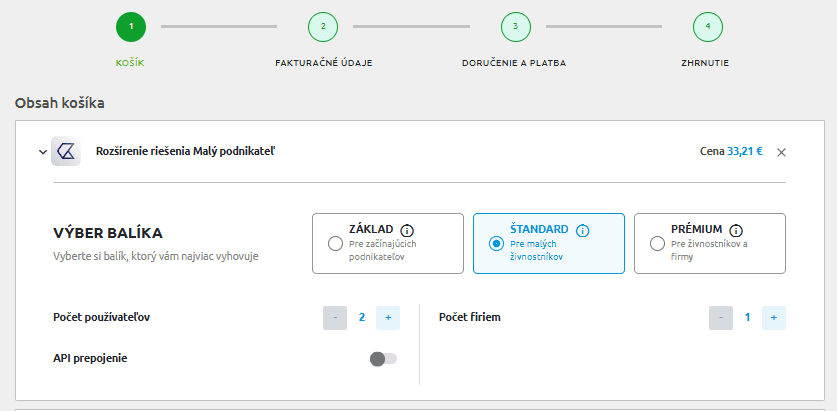Image resolution: width=837 pixels, height=411 pixels.
Task: Select the PRÉMIUM package radio button
Action: 657,243
